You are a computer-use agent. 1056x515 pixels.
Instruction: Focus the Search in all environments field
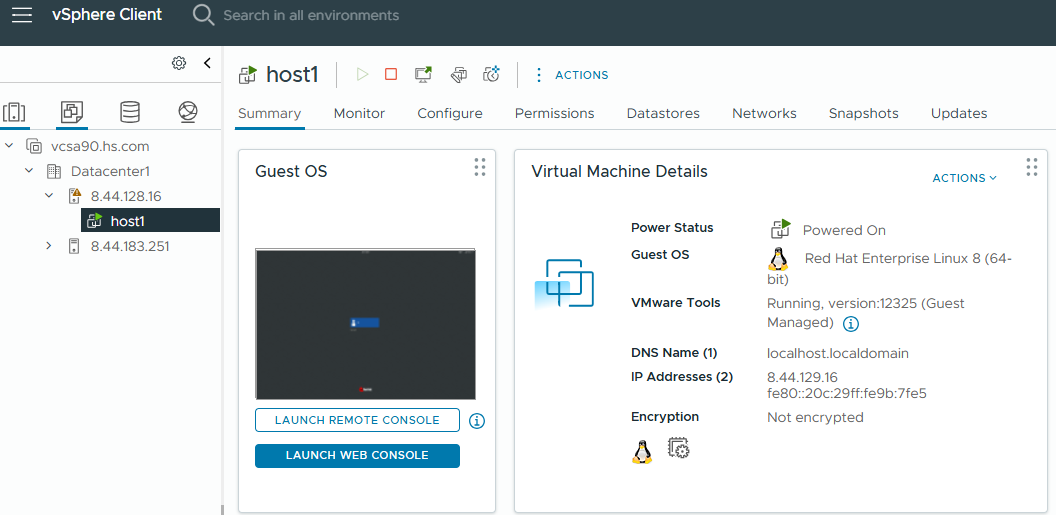[310, 15]
